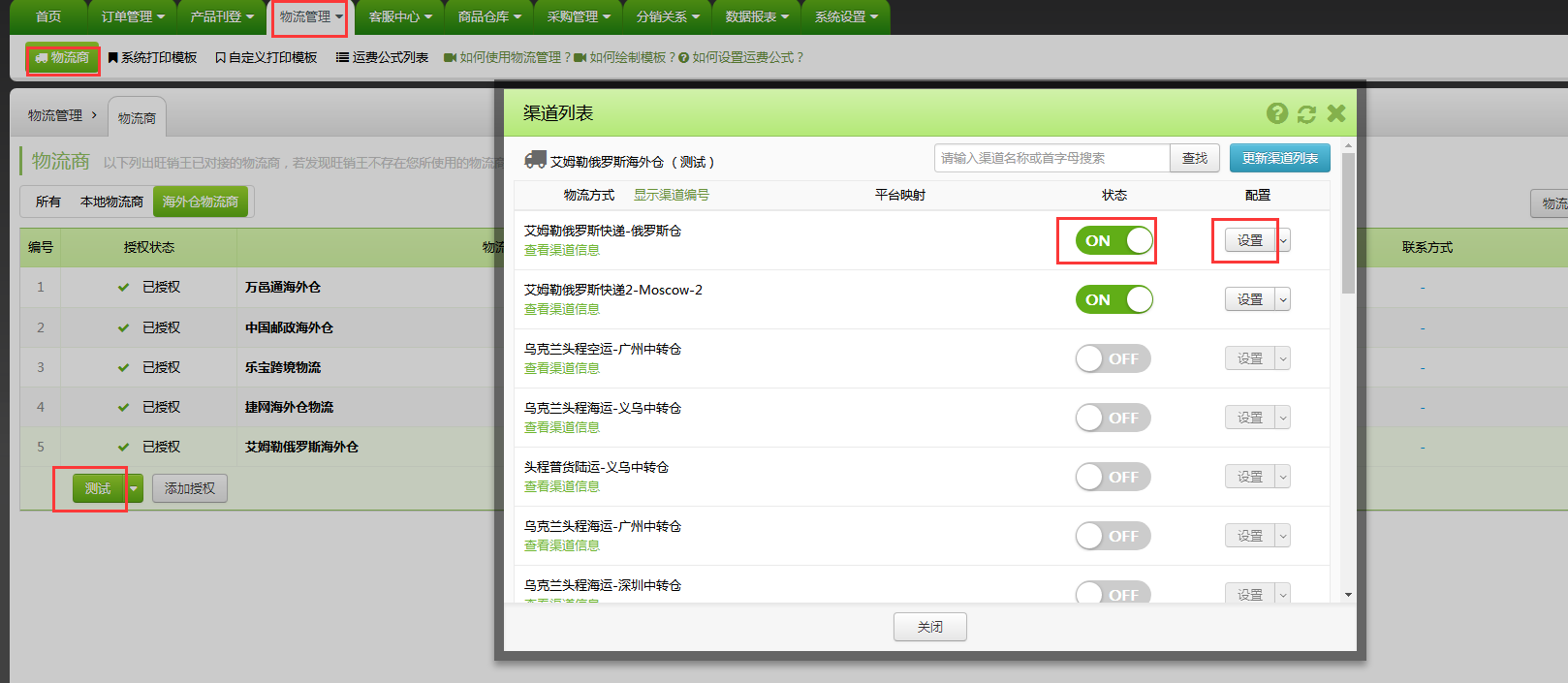Open 系统打印模板 bookmark item
The image size is (1568, 683).
pos(152,58)
